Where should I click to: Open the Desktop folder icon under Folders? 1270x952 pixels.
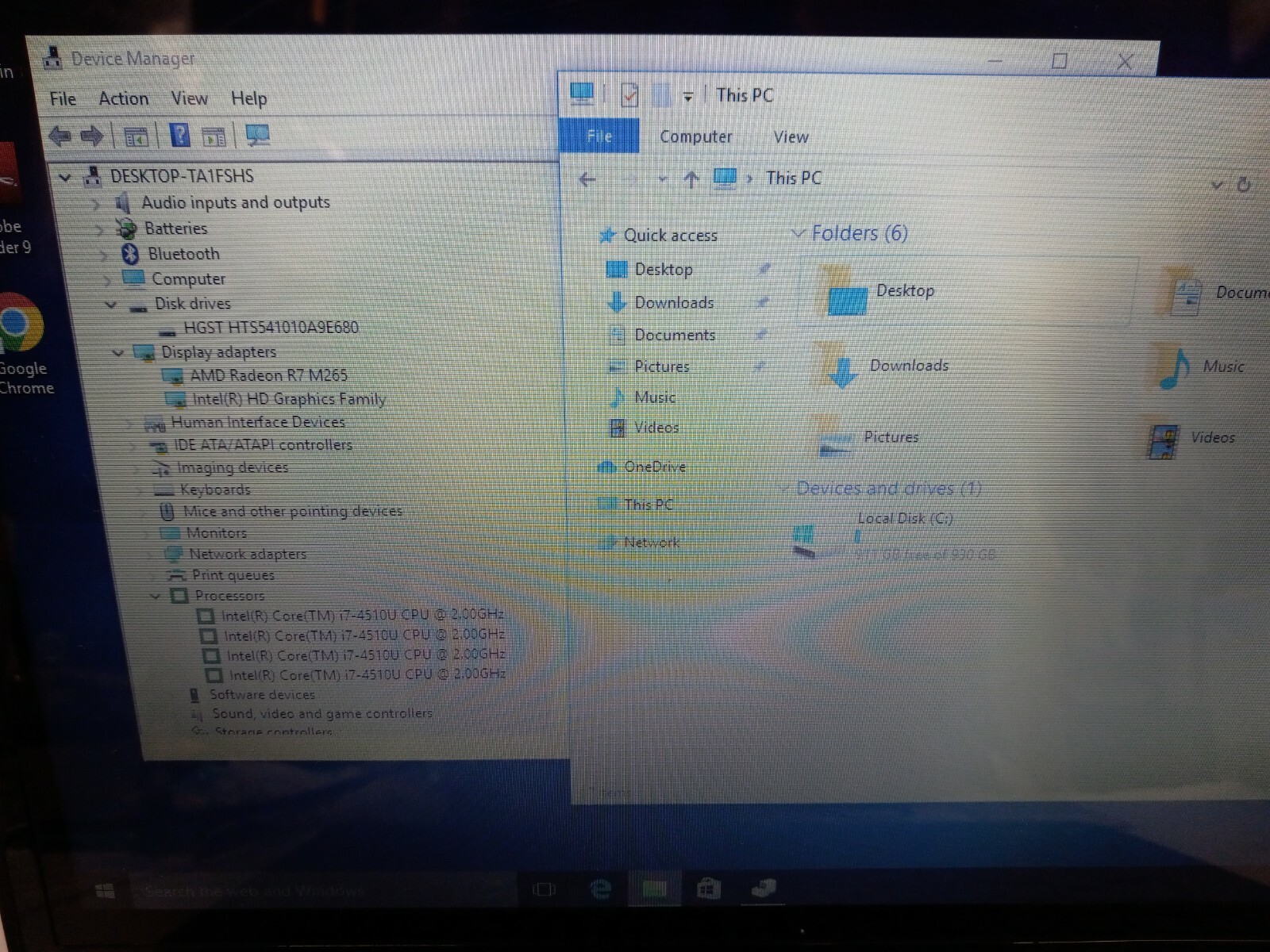click(x=843, y=293)
